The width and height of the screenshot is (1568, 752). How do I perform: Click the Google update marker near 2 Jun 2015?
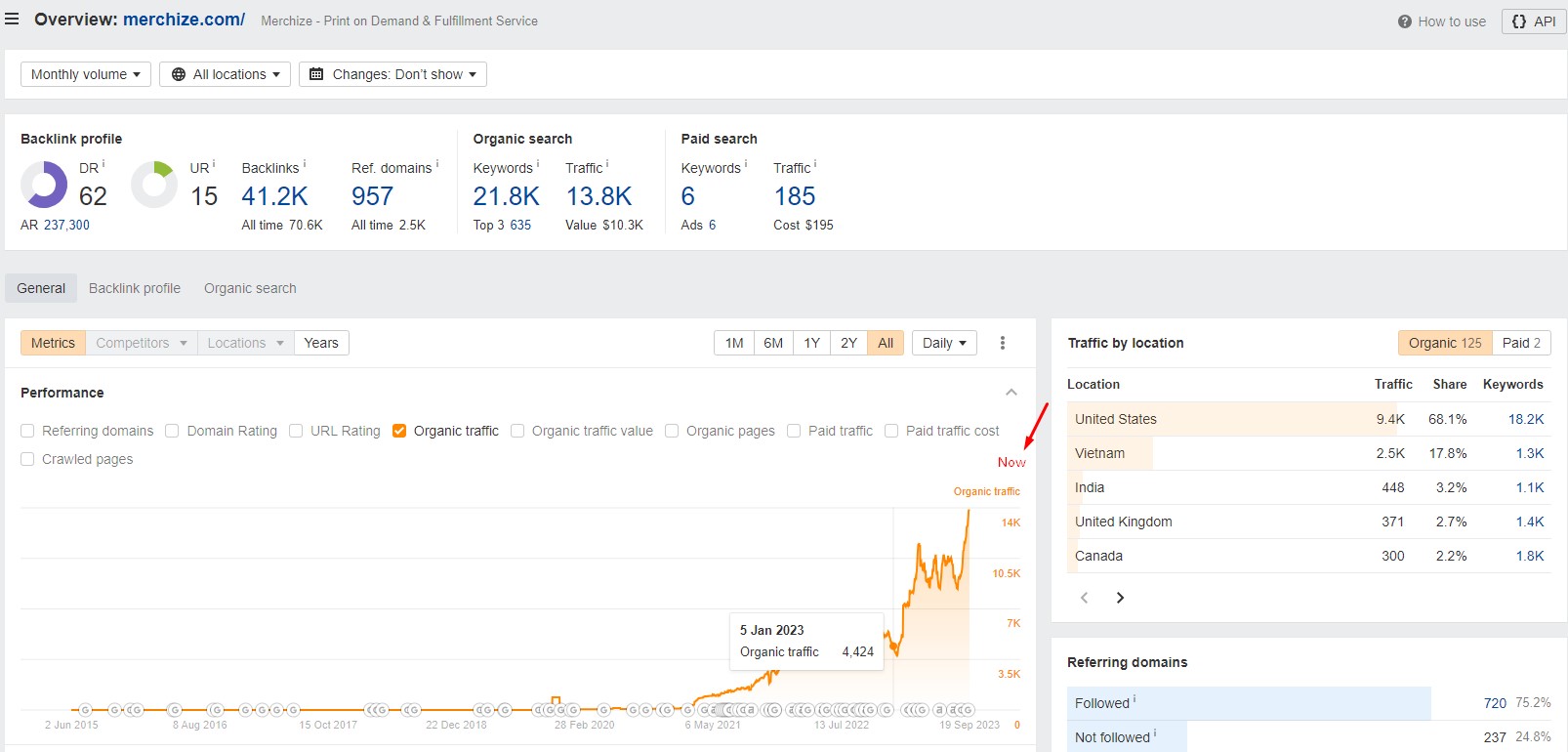tap(85, 710)
